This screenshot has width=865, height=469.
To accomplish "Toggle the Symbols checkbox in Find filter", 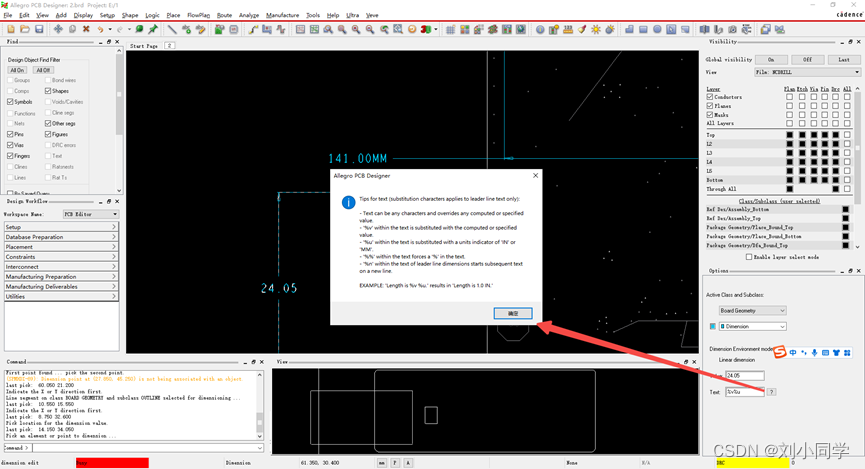I will tap(10, 102).
